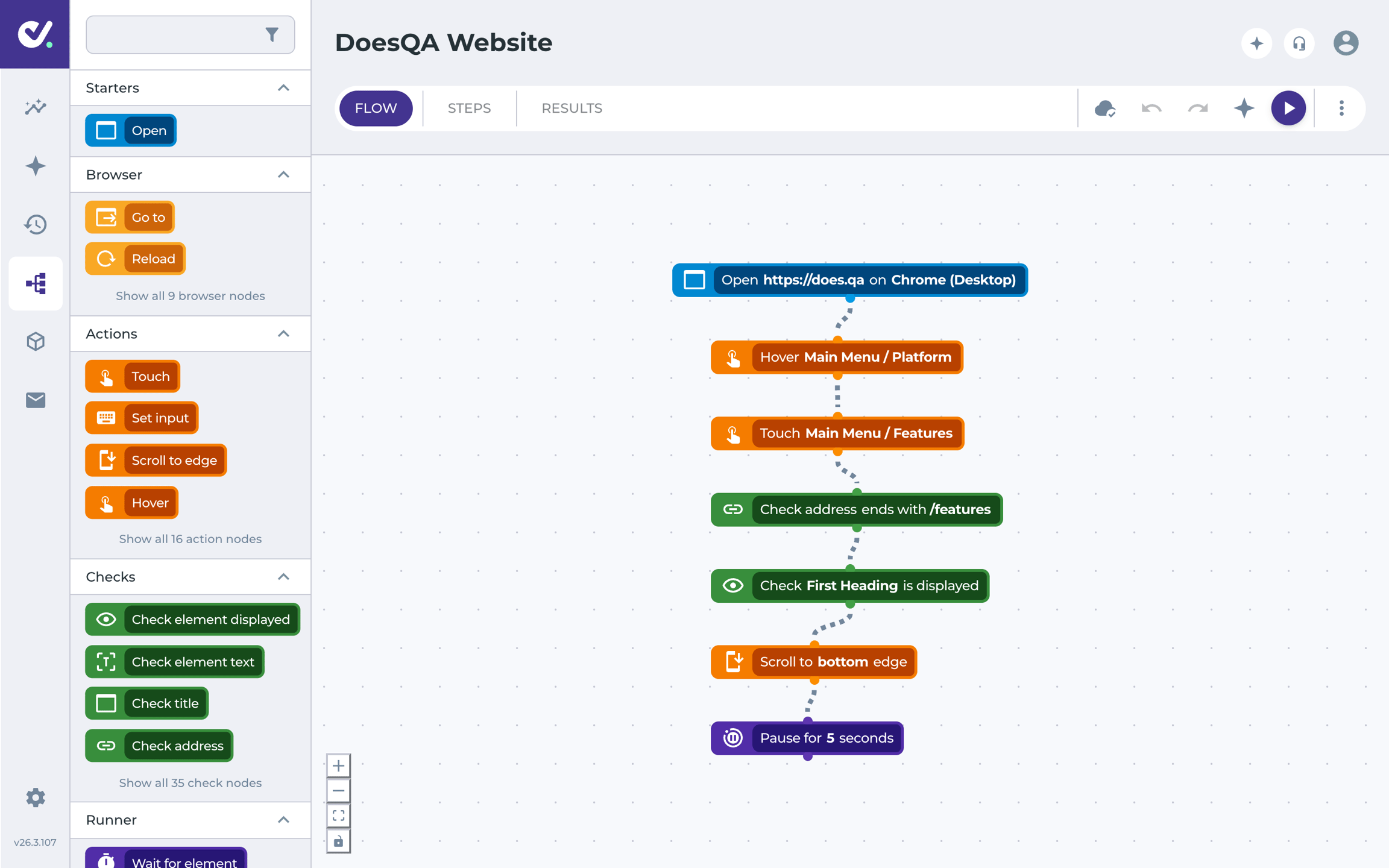Open the history clock icon in the sidebar
The width and height of the screenshot is (1389, 868).
click(36, 224)
